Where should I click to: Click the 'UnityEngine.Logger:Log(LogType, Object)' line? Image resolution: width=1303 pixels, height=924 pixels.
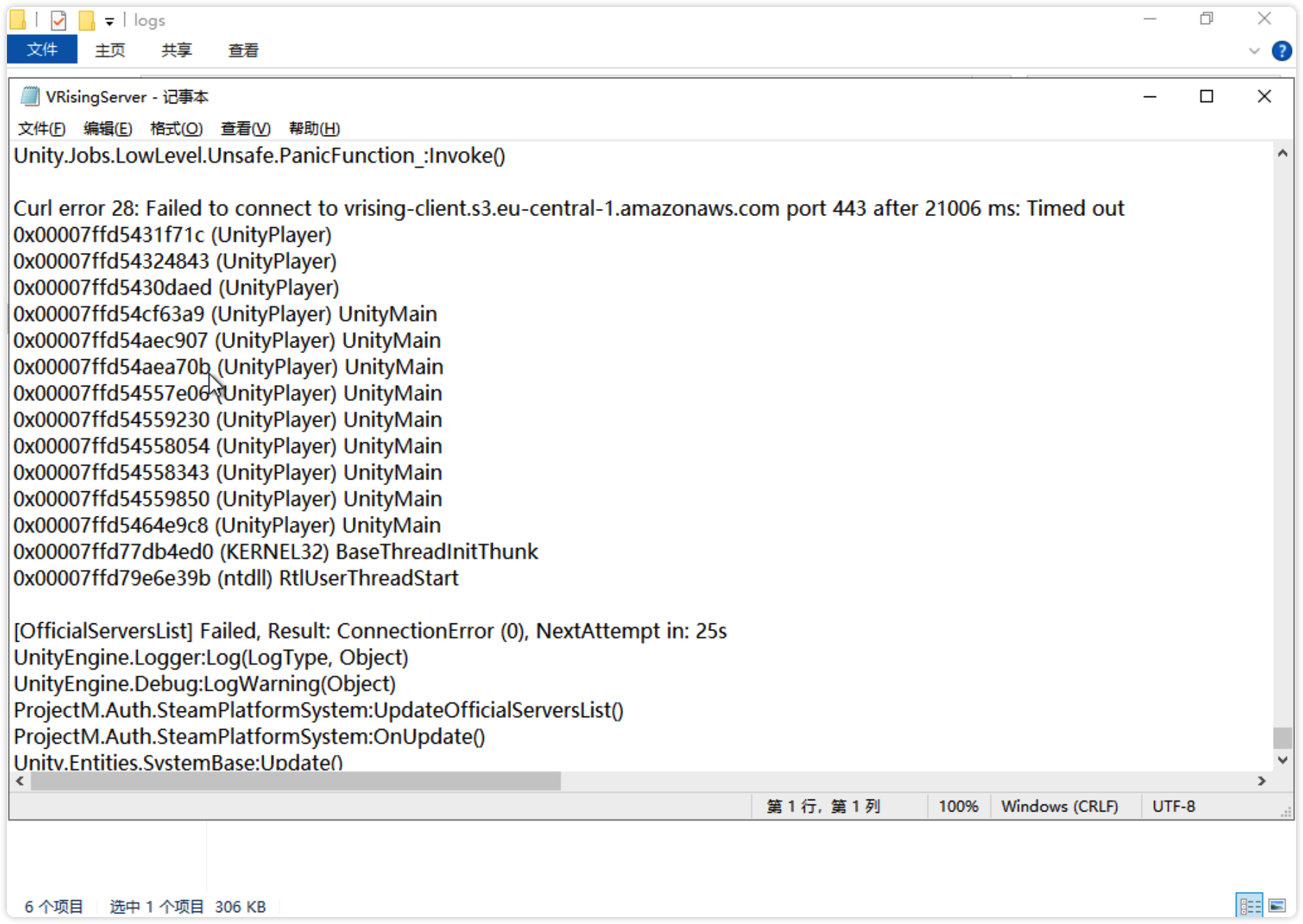tap(211, 658)
